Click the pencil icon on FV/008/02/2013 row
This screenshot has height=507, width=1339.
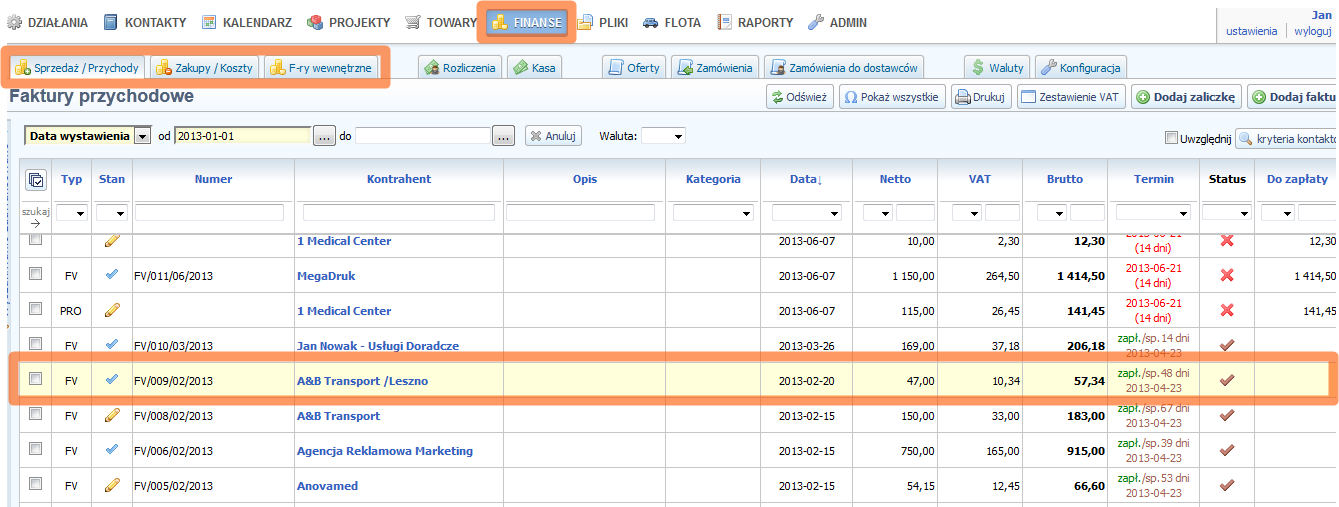pos(112,415)
